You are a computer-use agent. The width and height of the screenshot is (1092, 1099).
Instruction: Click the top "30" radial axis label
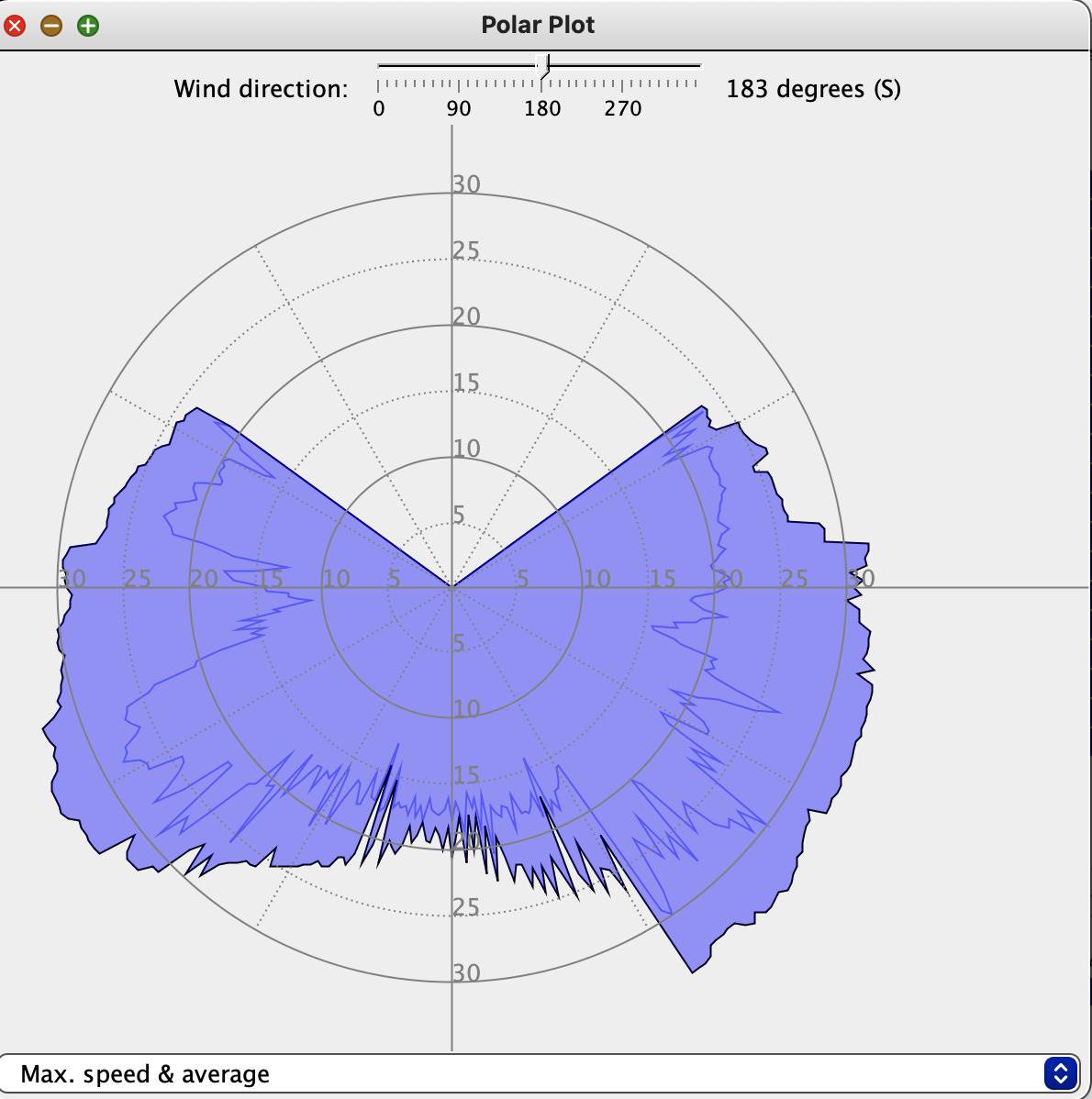tap(466, 184)
